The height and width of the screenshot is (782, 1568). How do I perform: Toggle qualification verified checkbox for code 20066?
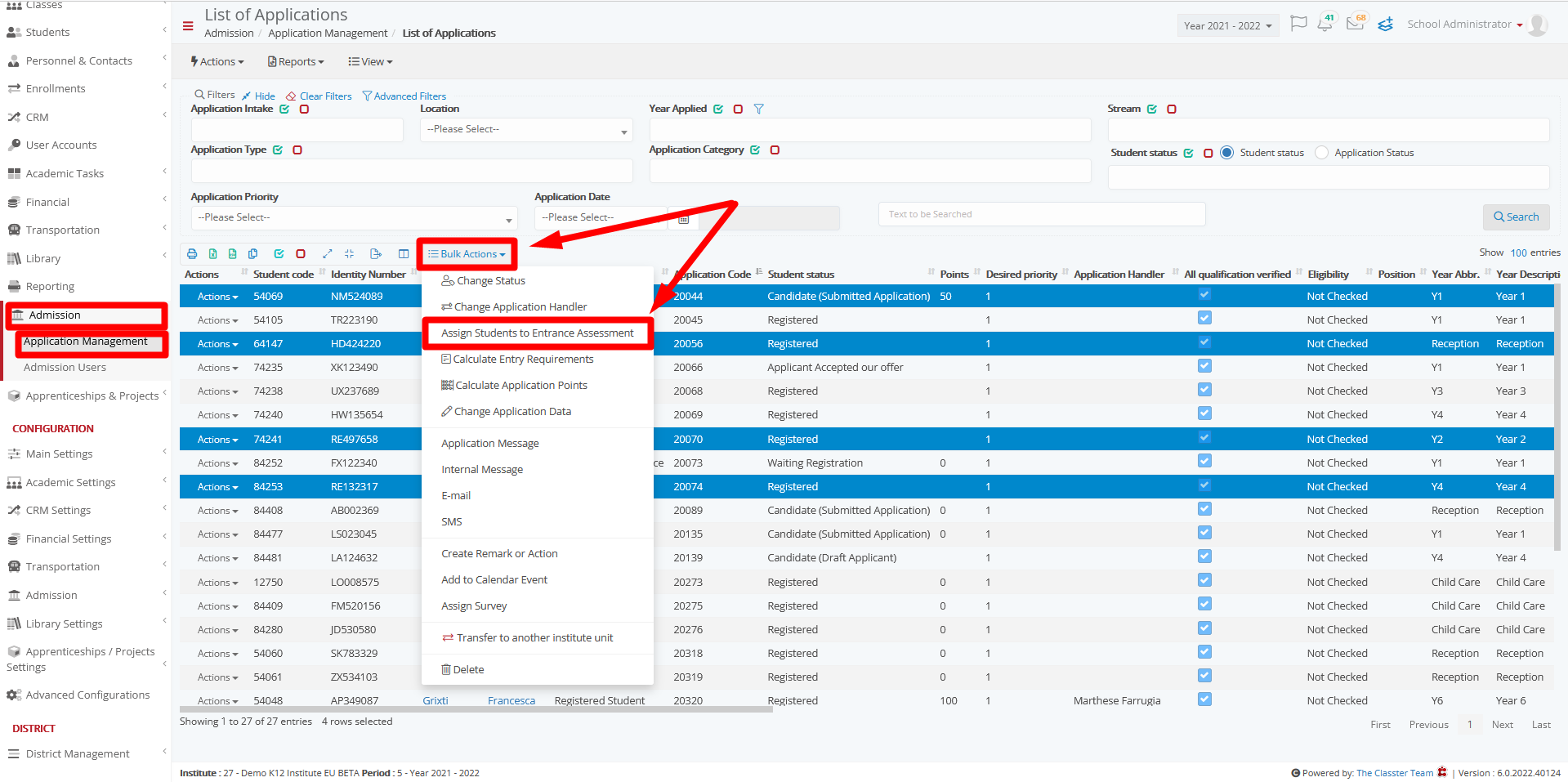coord(1204,365)
